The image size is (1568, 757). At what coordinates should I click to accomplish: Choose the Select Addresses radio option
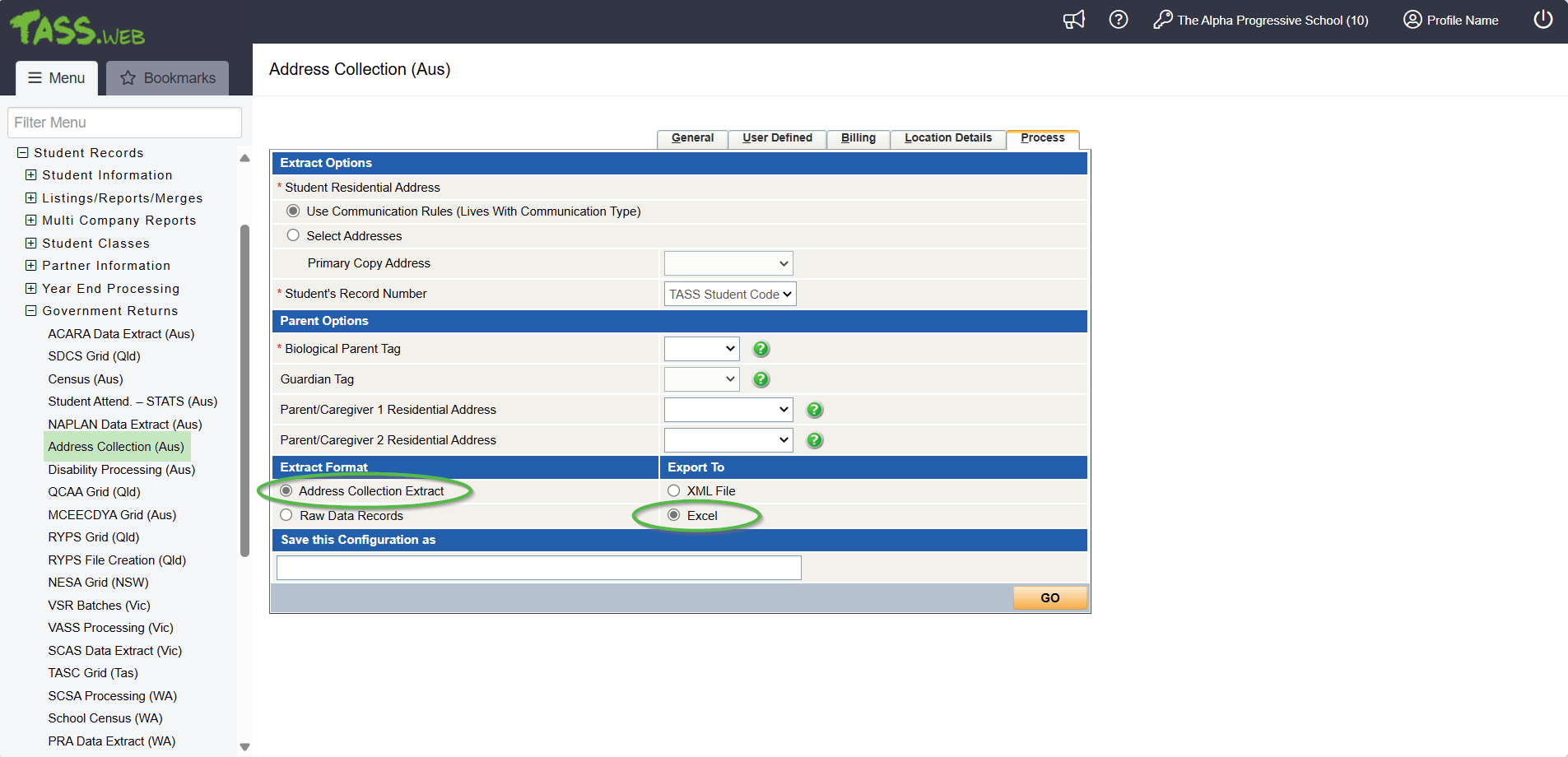(x=293, y=235)
